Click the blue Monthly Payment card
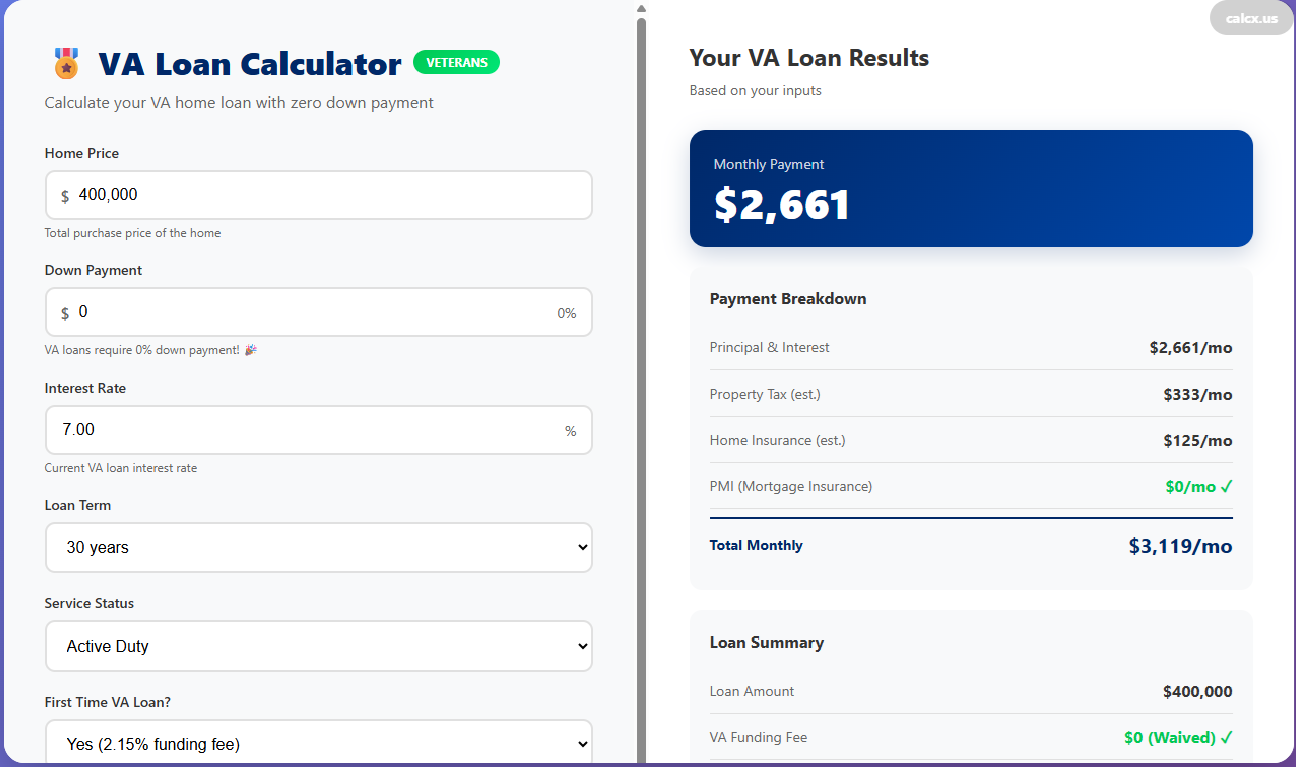The height and width of the screenshot is (767, 1296). [970, 188]
